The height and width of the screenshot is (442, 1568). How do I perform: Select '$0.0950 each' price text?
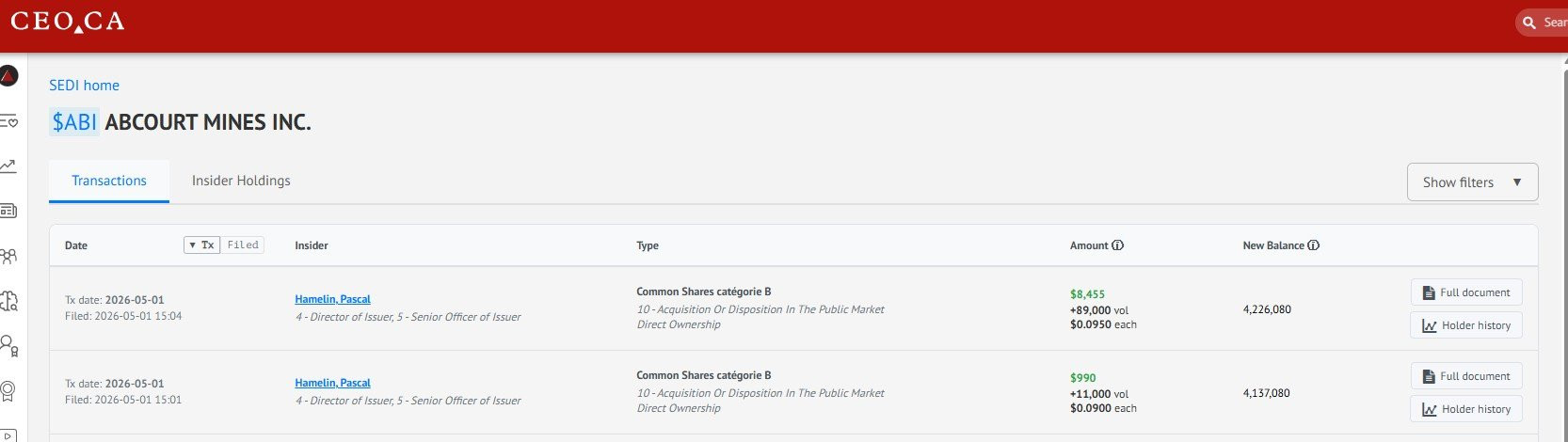click(1103, 324)
